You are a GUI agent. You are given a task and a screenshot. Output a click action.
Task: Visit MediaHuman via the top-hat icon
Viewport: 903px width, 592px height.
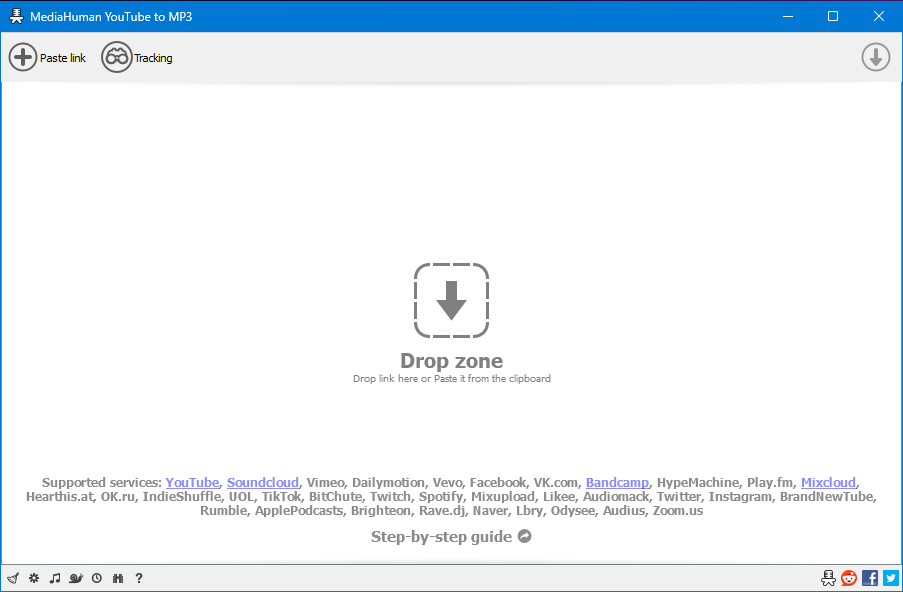pyautogui.click(x=828, y=578)
